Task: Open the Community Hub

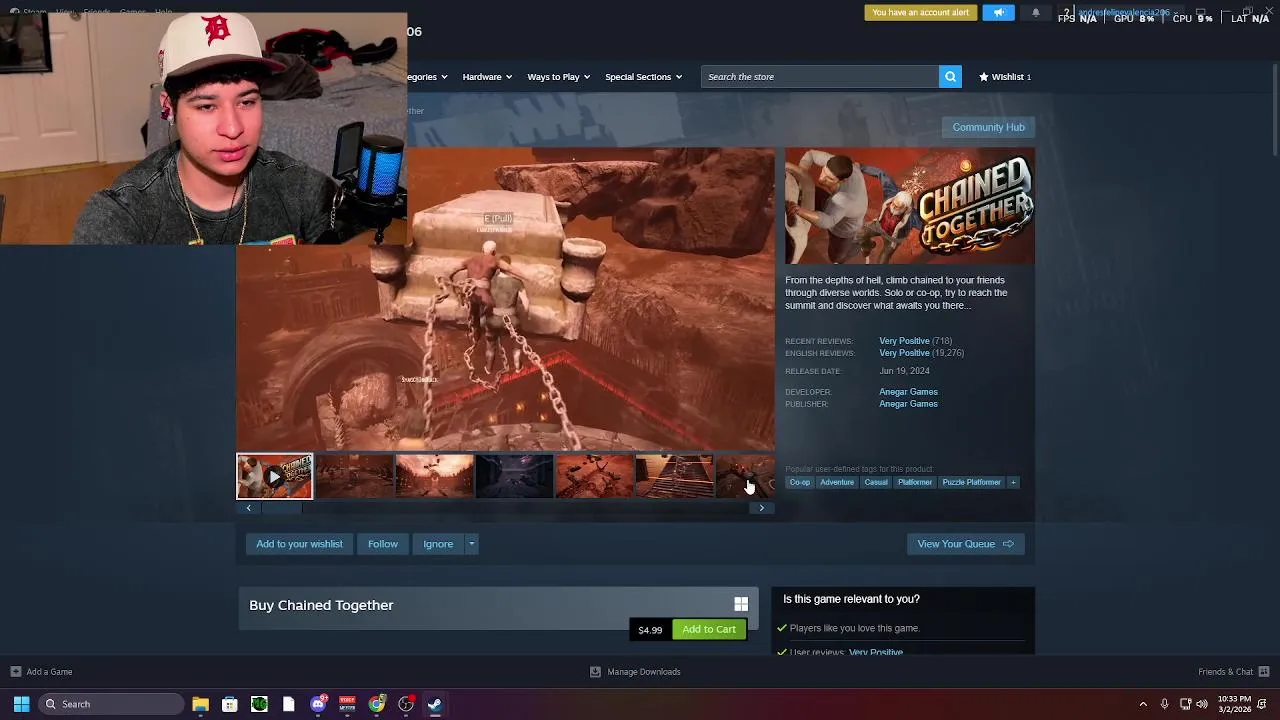Action: coord(988,127)
